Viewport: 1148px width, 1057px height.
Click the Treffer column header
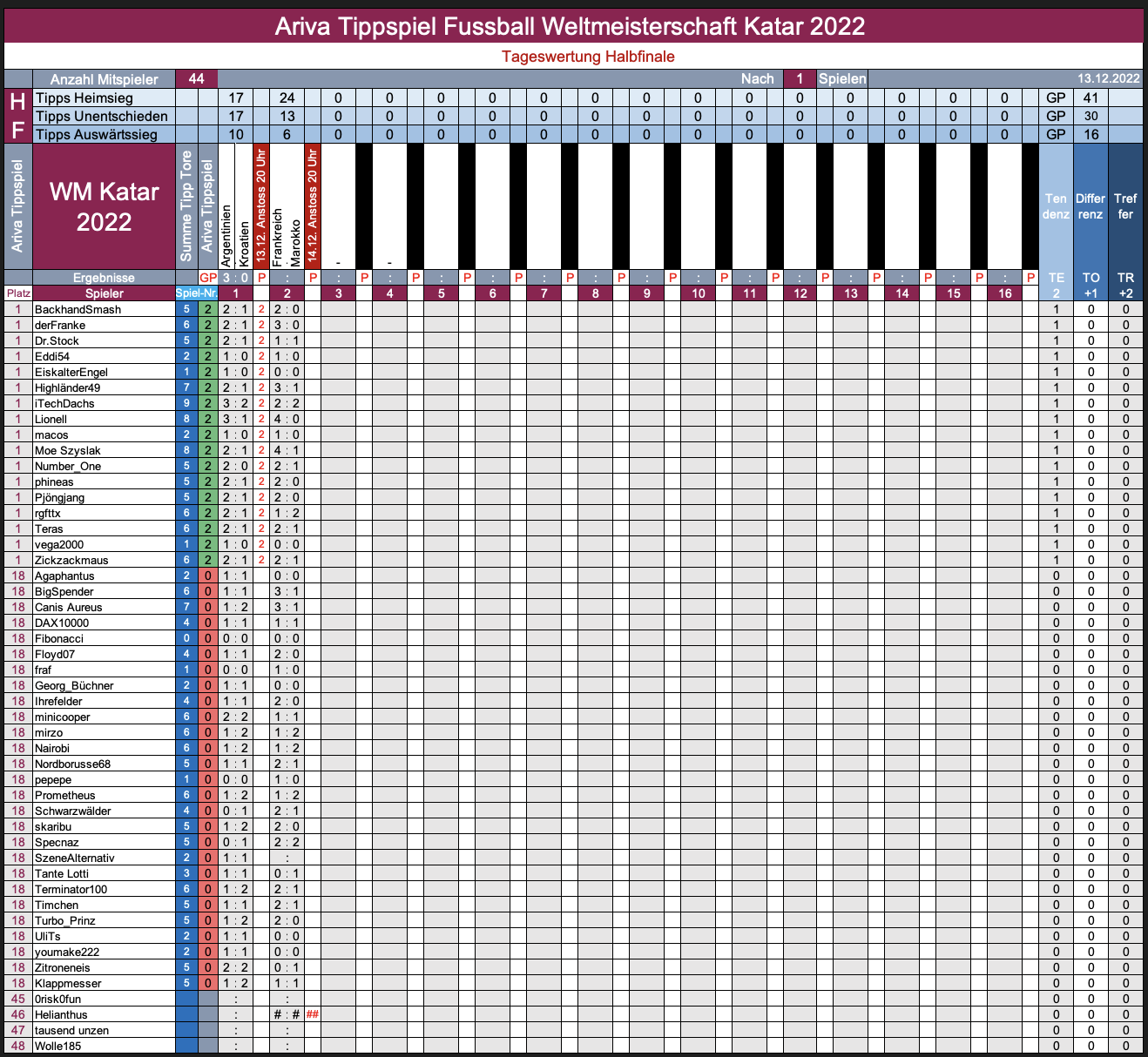[x=1125, y=206]
